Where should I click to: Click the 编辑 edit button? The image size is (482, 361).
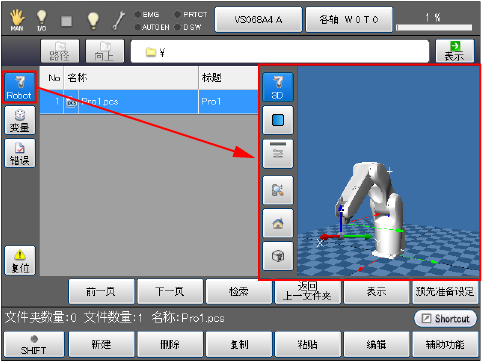376,344
